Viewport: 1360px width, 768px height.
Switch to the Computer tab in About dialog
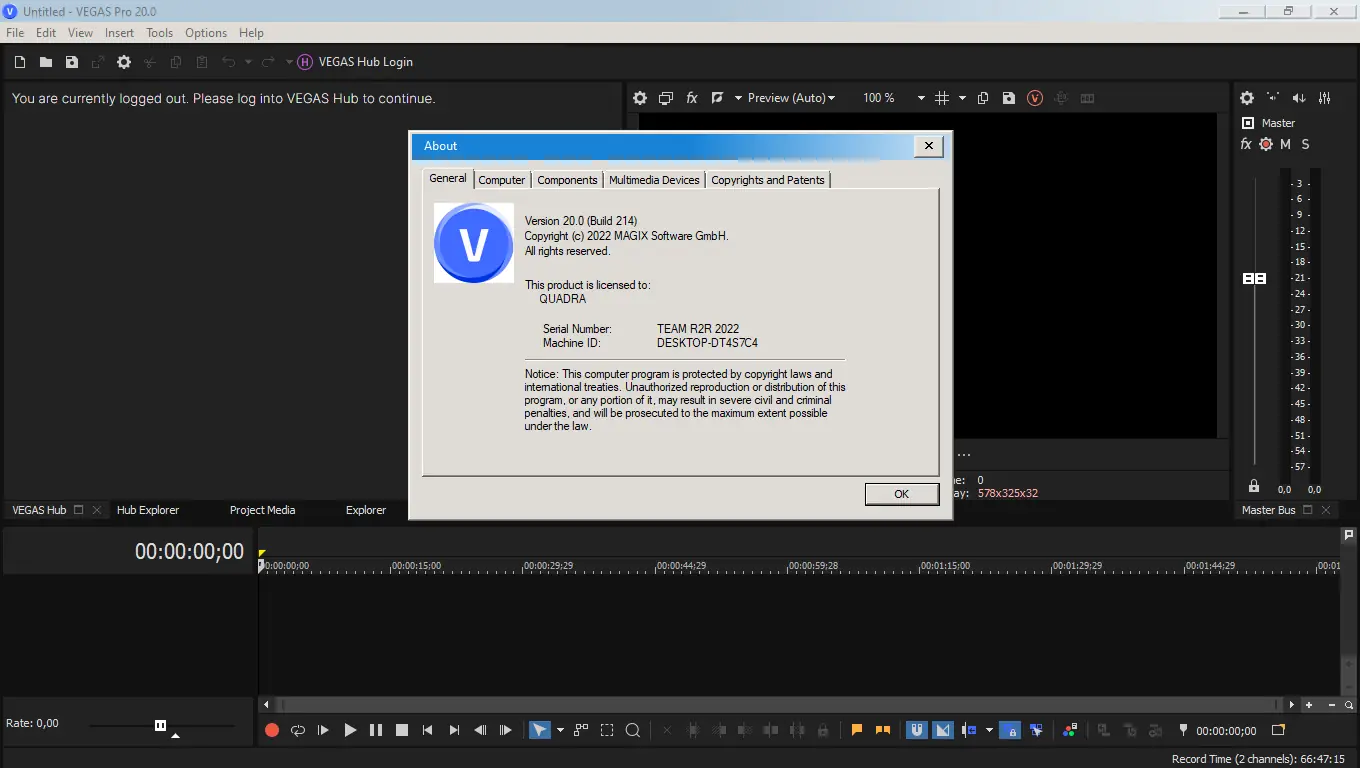click(502, 180)
